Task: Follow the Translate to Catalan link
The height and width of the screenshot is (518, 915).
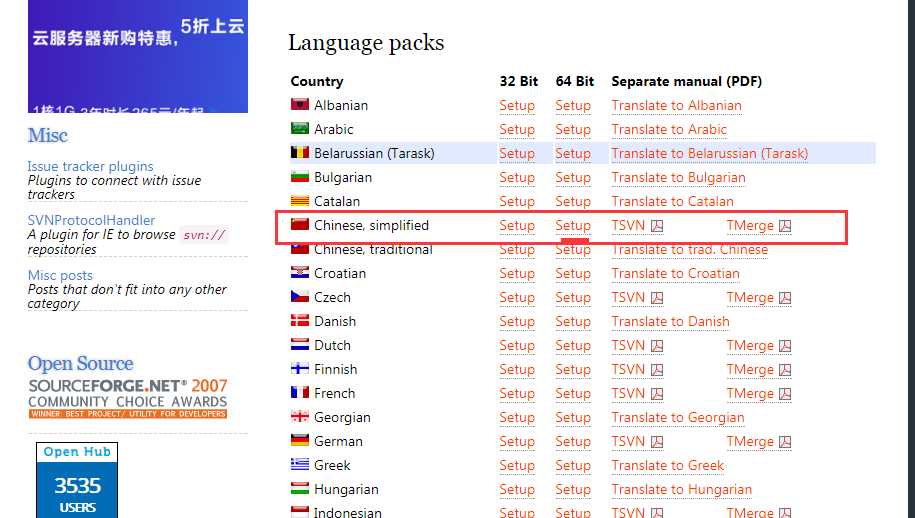Action: tap(672, 201)
